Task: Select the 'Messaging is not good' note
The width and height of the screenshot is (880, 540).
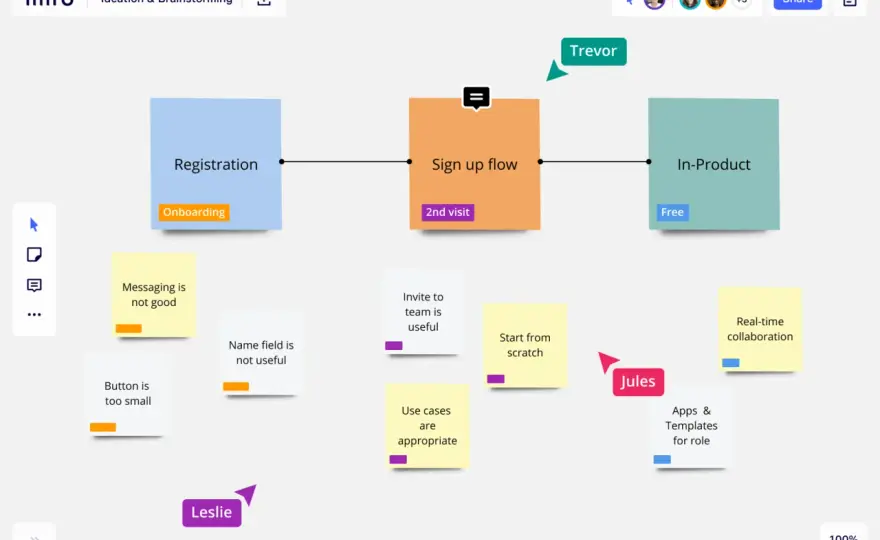Action: pos(154,295)
